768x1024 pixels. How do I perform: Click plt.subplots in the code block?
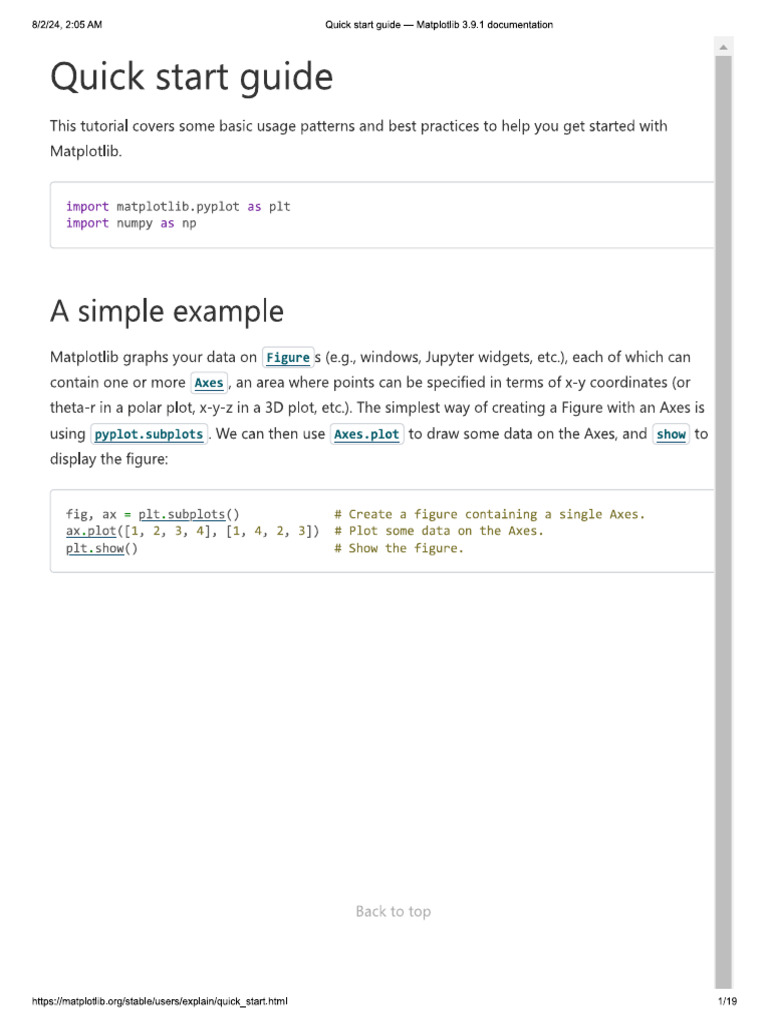click(182, 515)
